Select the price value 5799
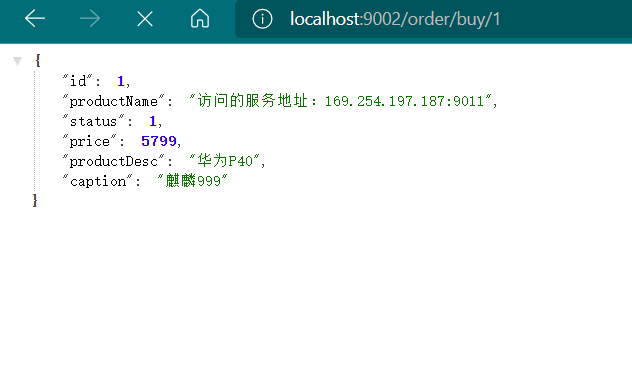The image size is (632, 375). click(x=159, y=141)
